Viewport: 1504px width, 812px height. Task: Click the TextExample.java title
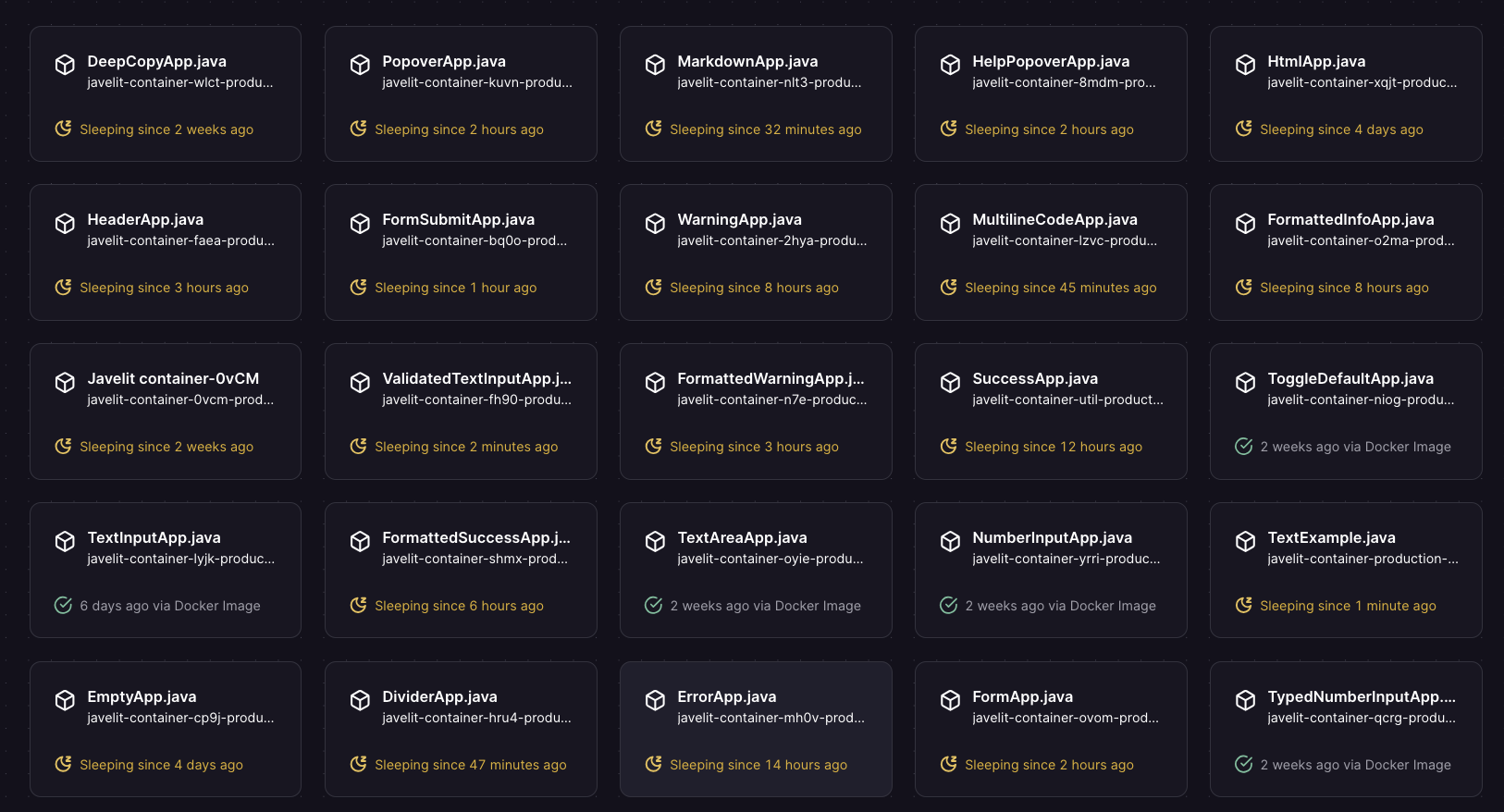click(1331, 537)
